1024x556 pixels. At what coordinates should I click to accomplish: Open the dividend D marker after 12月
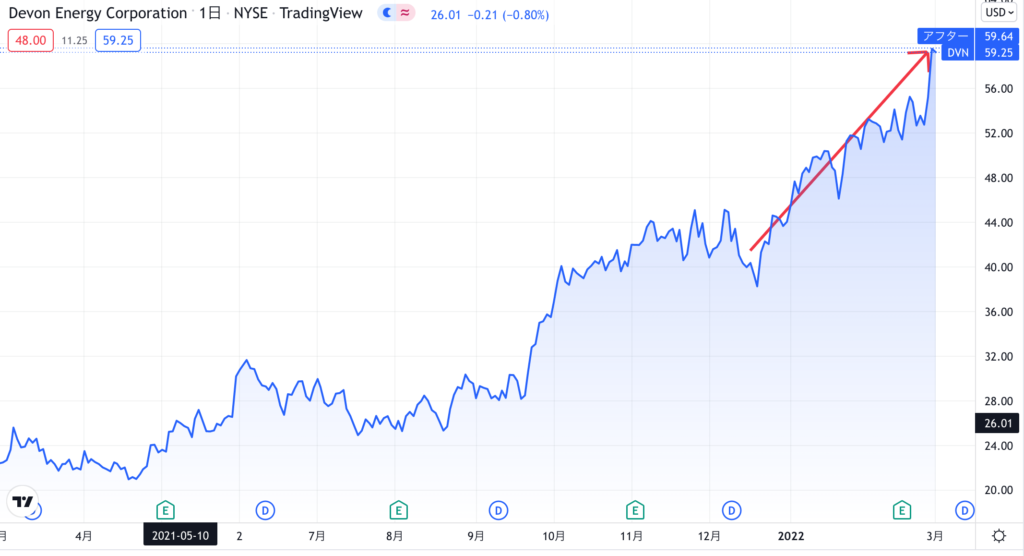(x=731, y=510)
